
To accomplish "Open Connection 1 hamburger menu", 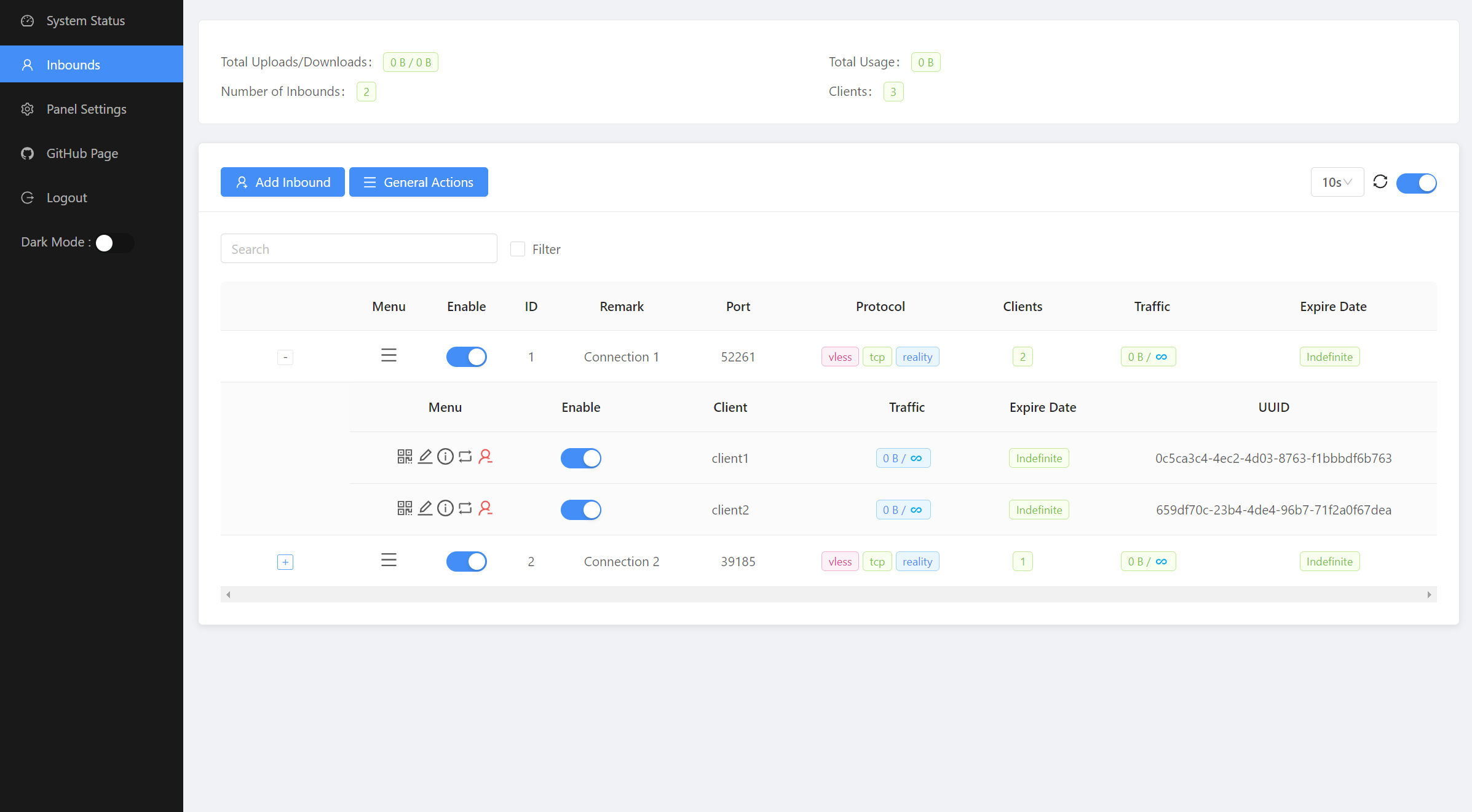I will (389, 356).
